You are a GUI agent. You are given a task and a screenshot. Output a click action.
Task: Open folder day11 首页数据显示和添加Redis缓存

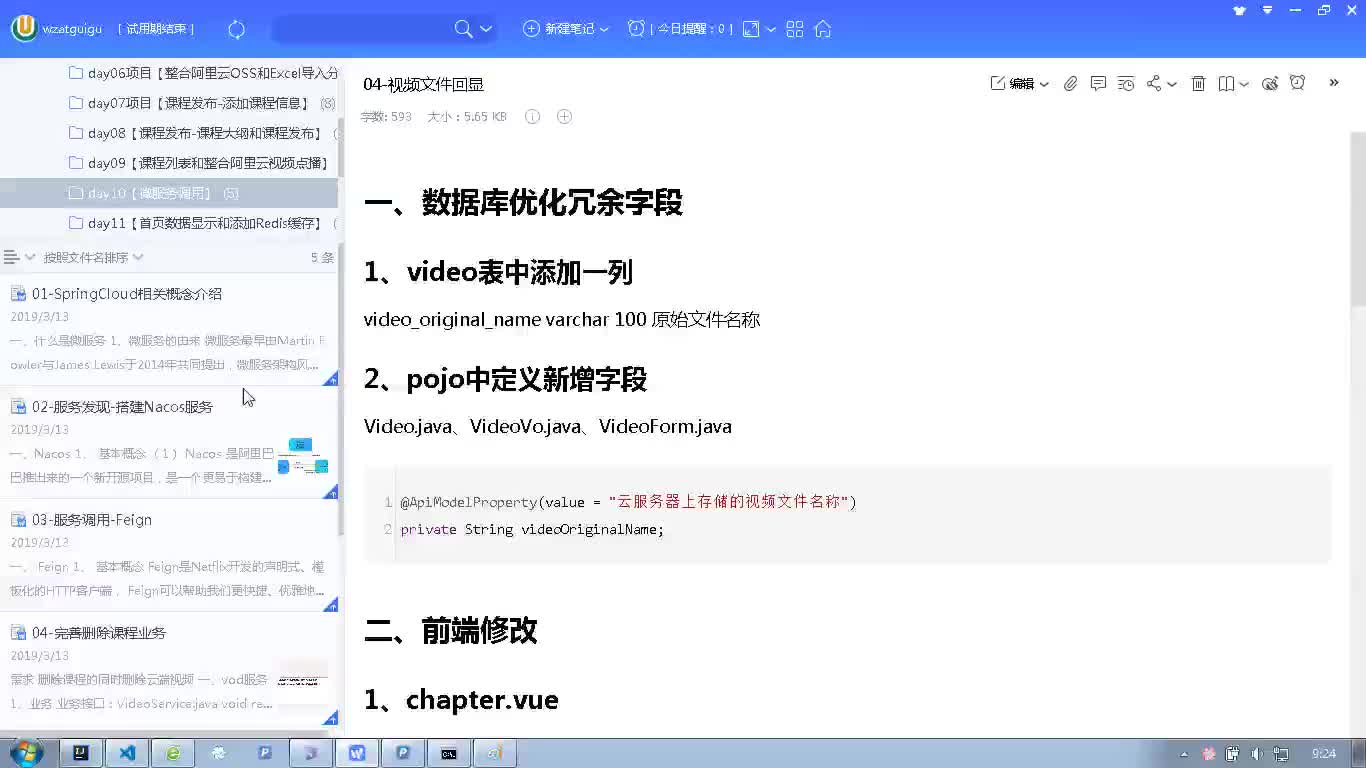(202, 223)
